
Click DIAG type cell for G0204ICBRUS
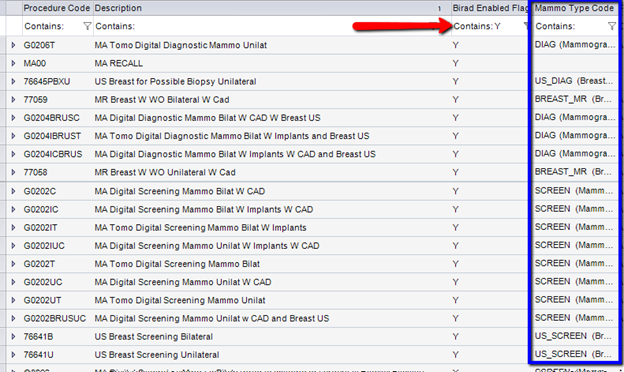[575, 154]
